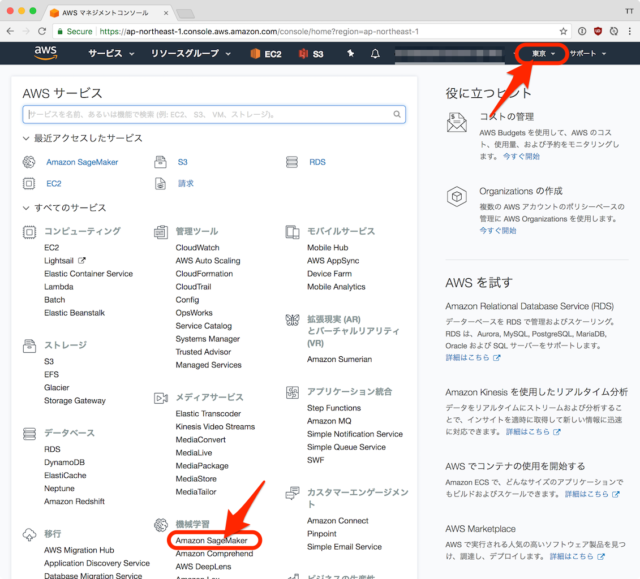Click the S3 bucket icon in recent services
Image resolution: width=640 pixels, height=579 pixels.
(160, 162)
